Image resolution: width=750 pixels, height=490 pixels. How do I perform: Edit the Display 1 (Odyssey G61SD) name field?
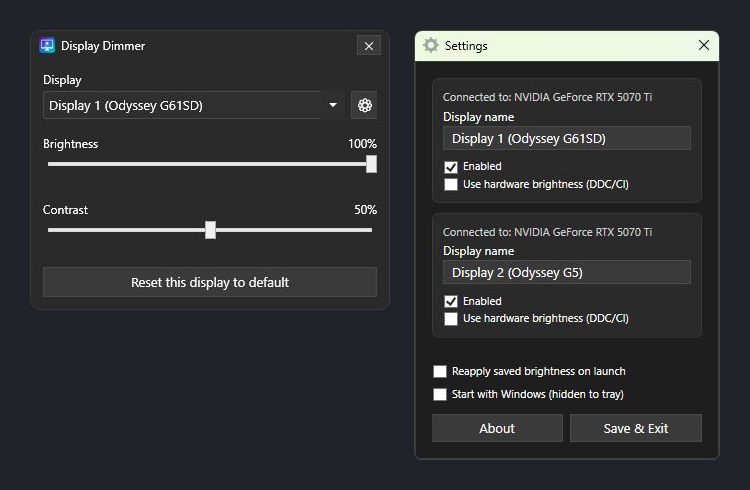tap(567, 138)
